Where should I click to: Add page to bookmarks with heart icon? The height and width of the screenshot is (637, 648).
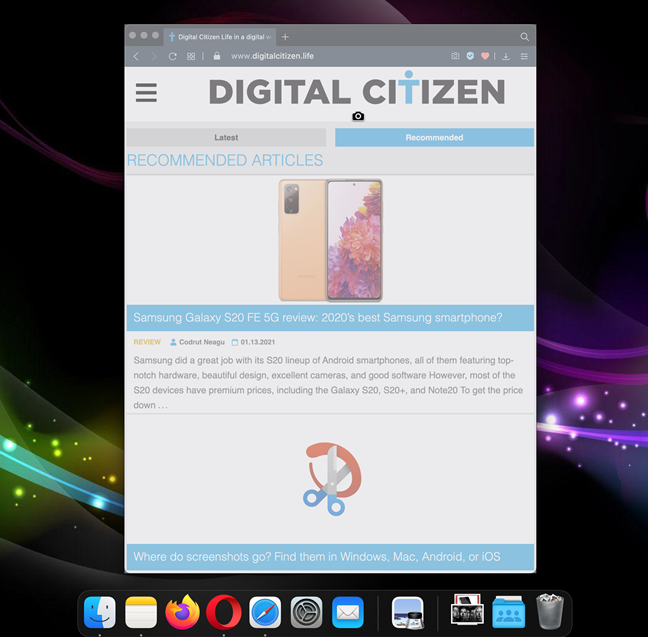tap(485, 56)
